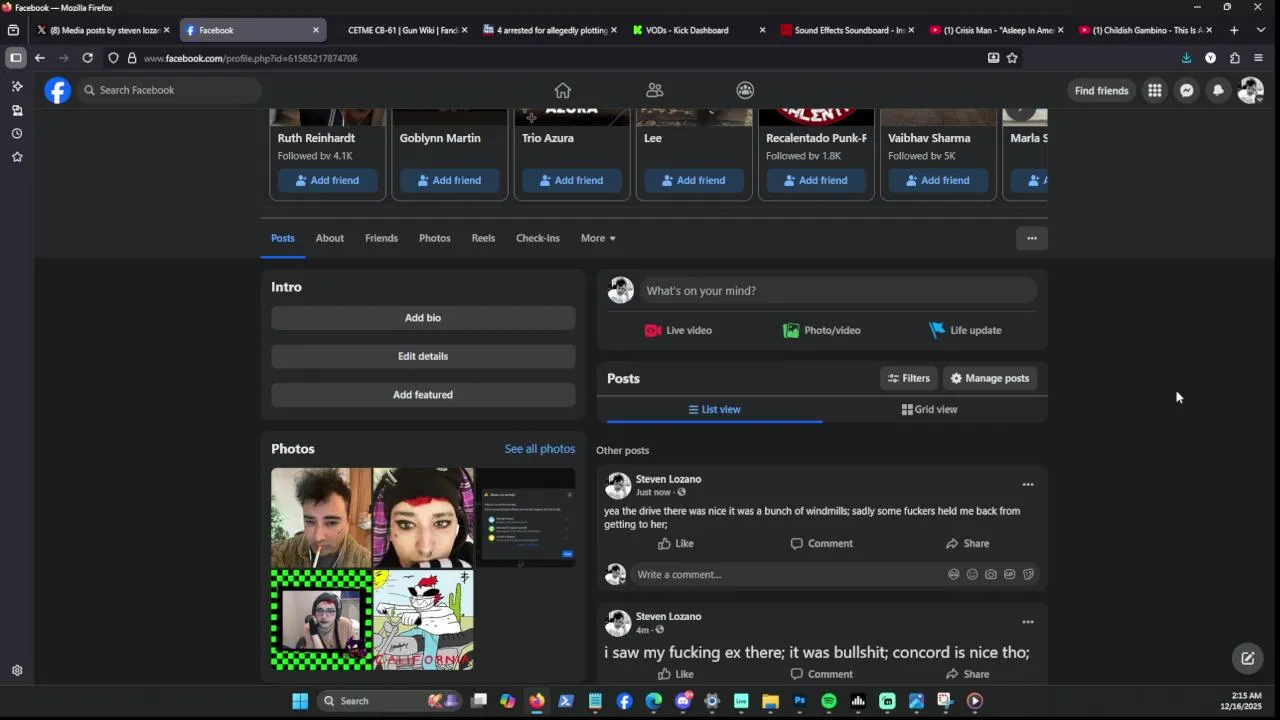Image resolution: width=1280 pixels, height=720 pixels.
Task: Share the concord ex post
Action: click(967, 674)
